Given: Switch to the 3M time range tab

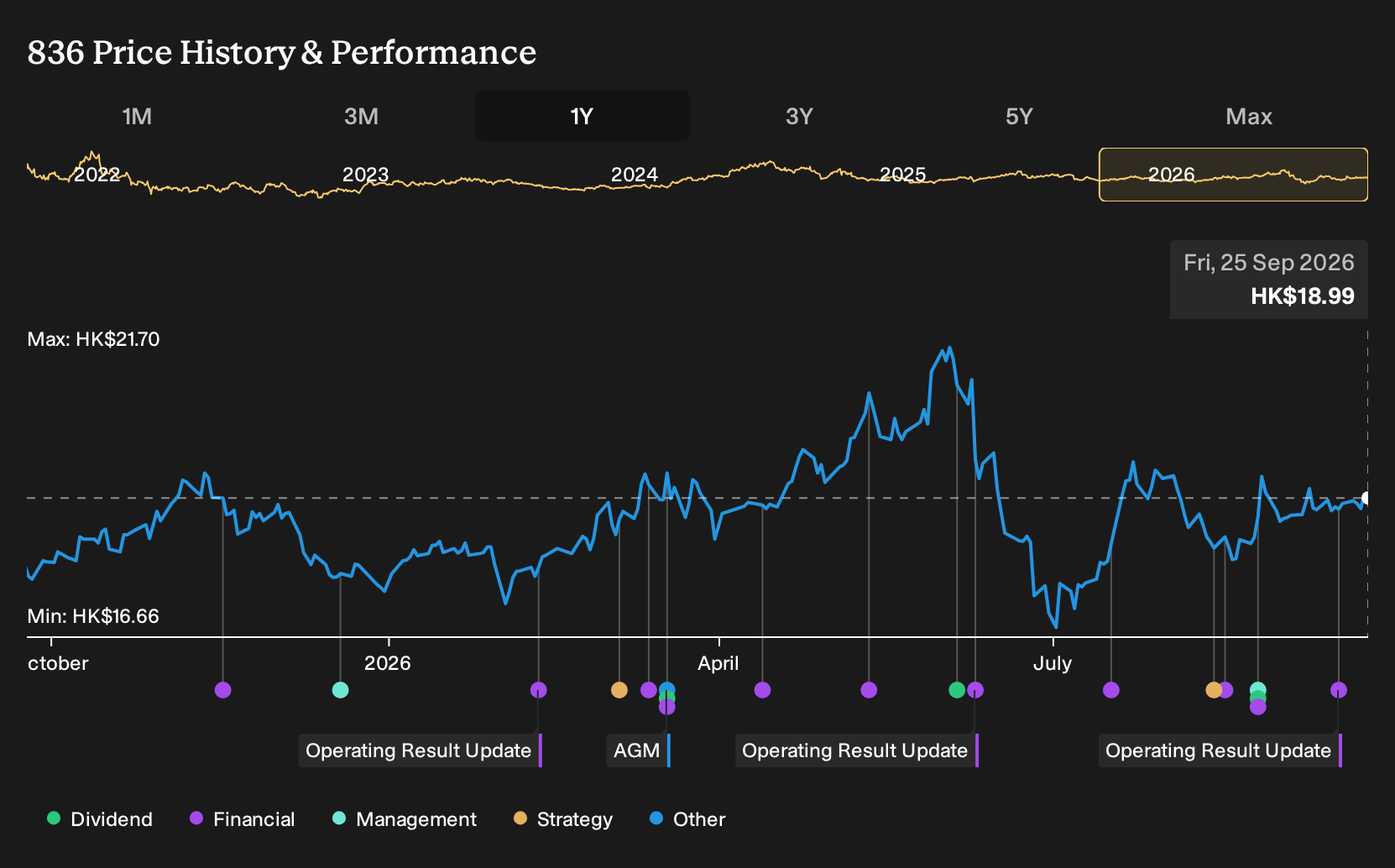Looking at the screenshot, I should pyautogui.click(x=361, y=116).
